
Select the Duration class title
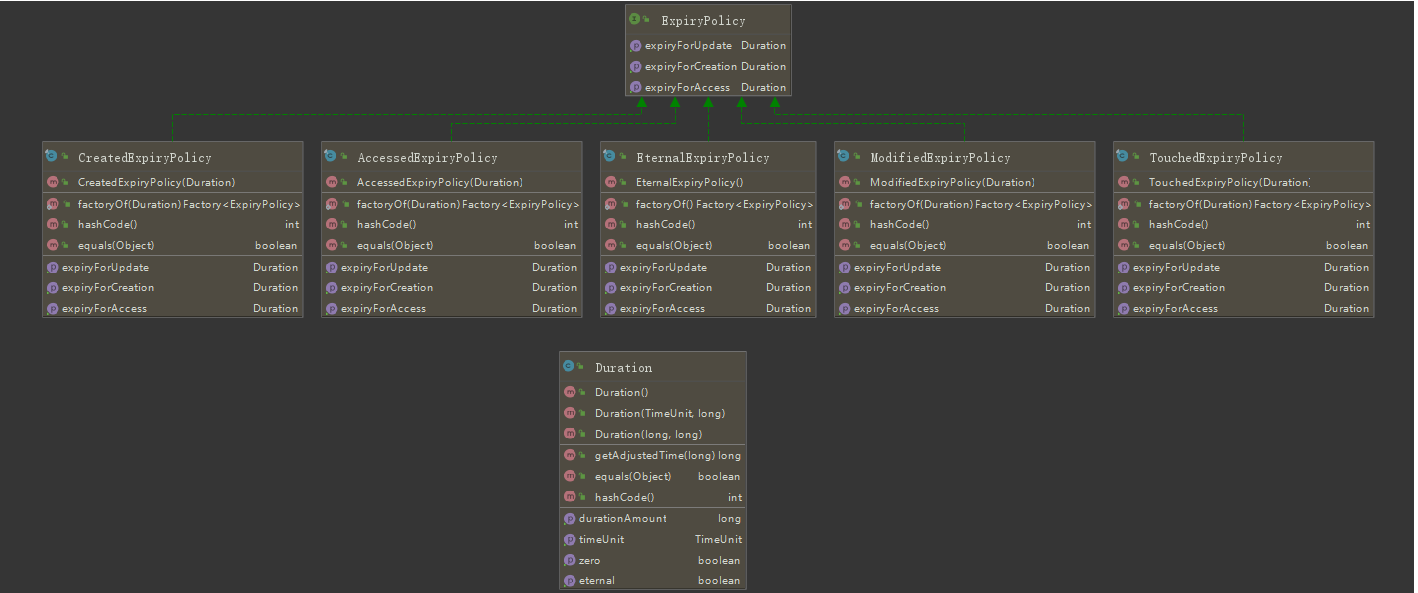[x=623, y=368]
